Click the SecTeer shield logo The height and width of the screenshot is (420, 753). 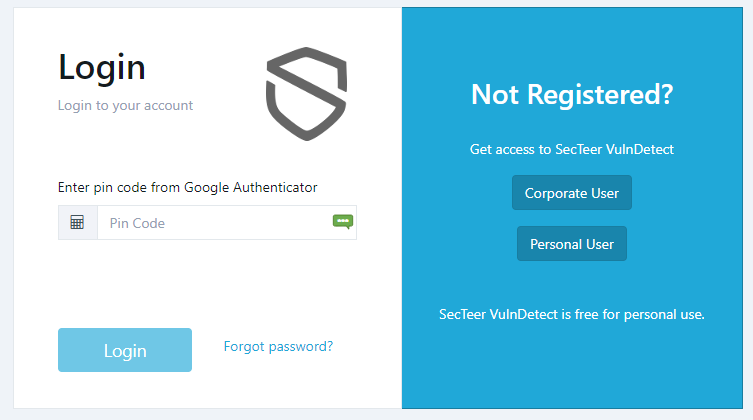click(306, 94)
